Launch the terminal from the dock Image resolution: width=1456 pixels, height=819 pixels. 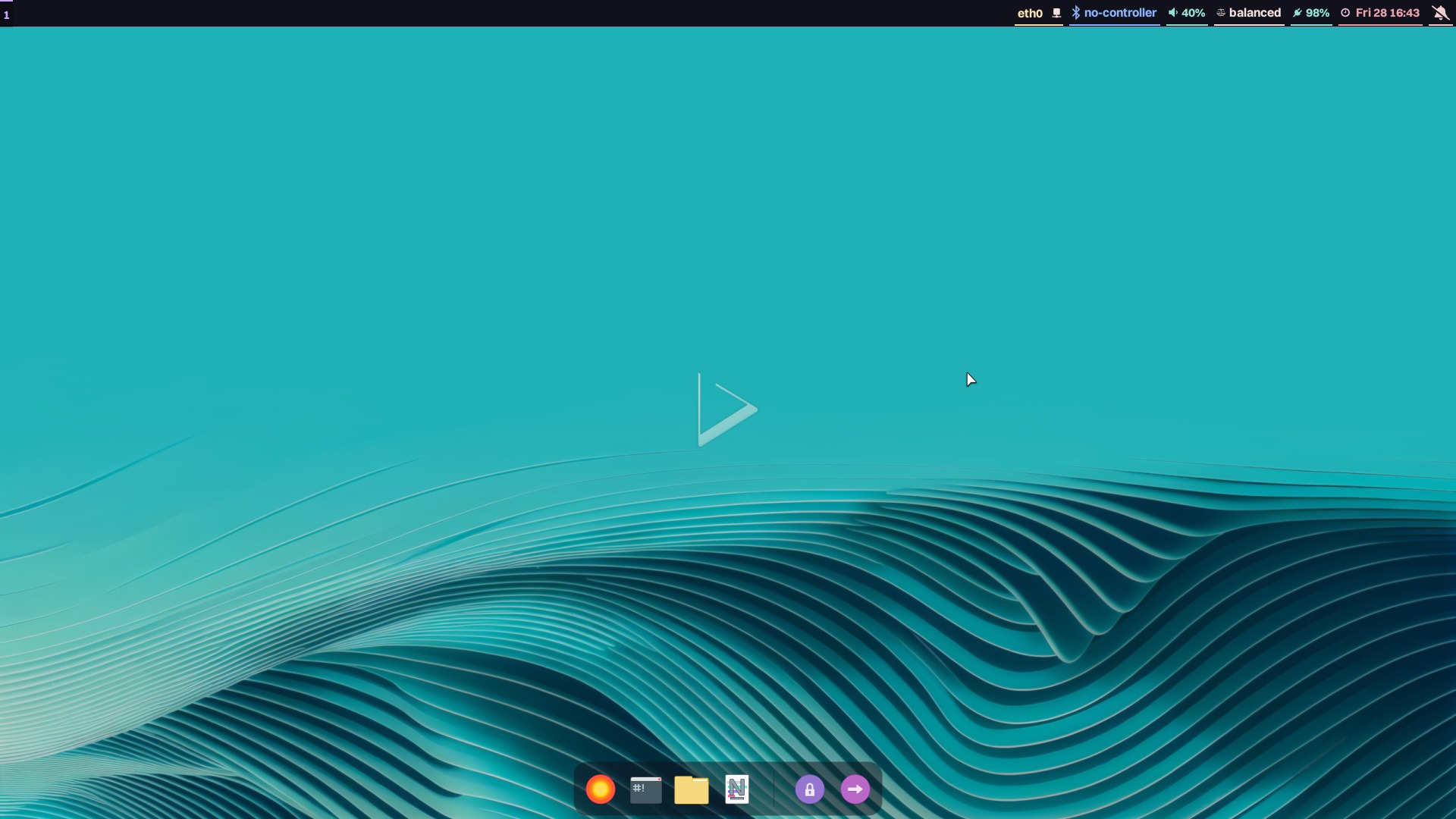645,789
